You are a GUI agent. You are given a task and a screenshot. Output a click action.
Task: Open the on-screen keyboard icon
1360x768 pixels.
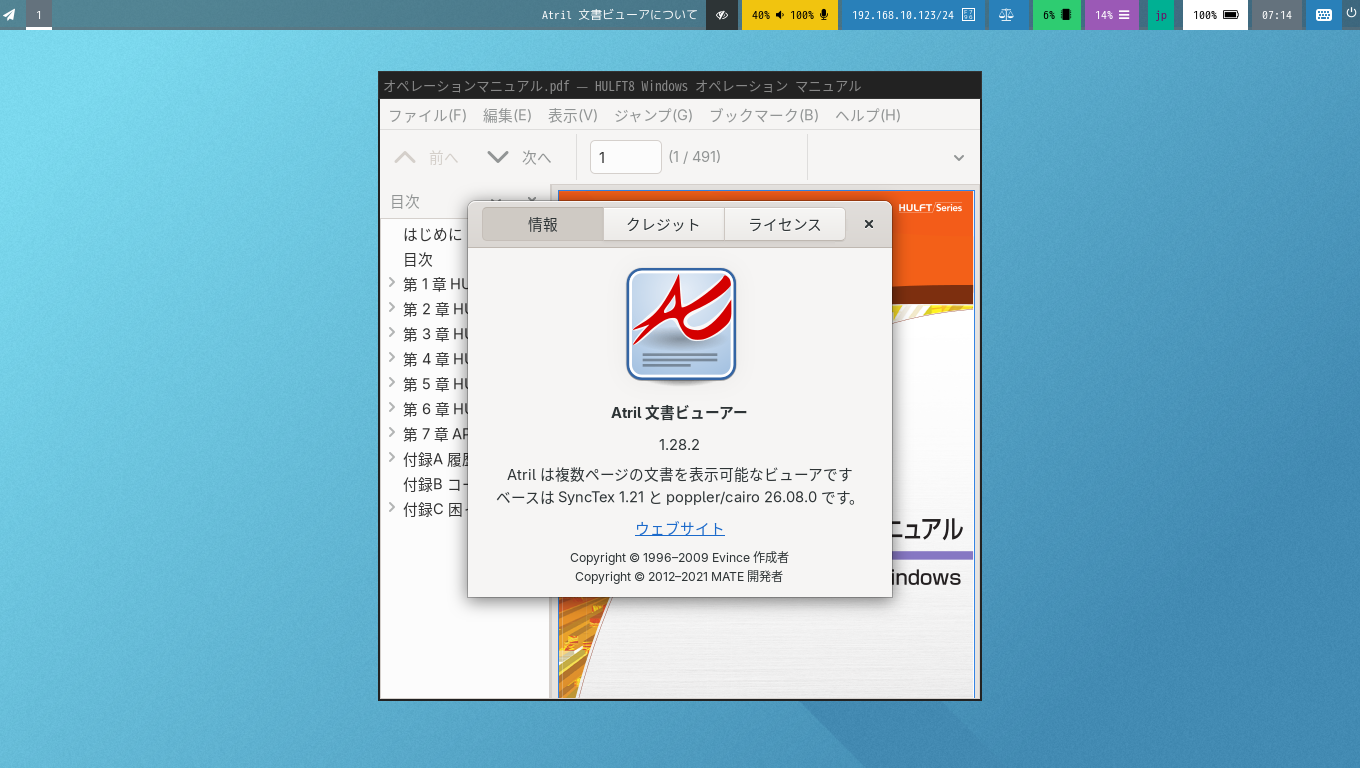click(1323, 15)
